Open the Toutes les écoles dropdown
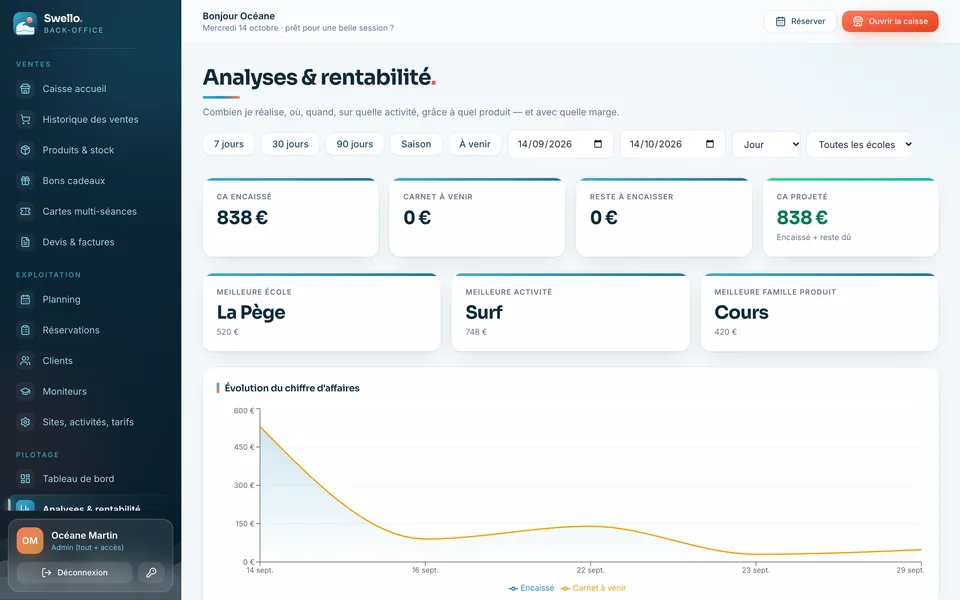Image resolution: width=960 pixels, height=600 pixels. point(860,144)
